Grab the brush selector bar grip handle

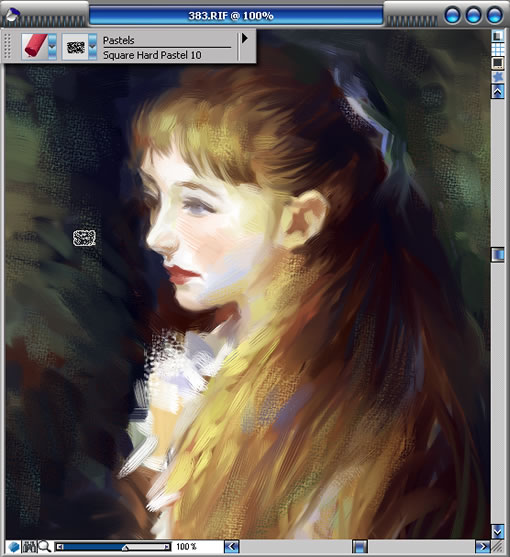pos(7,46)
